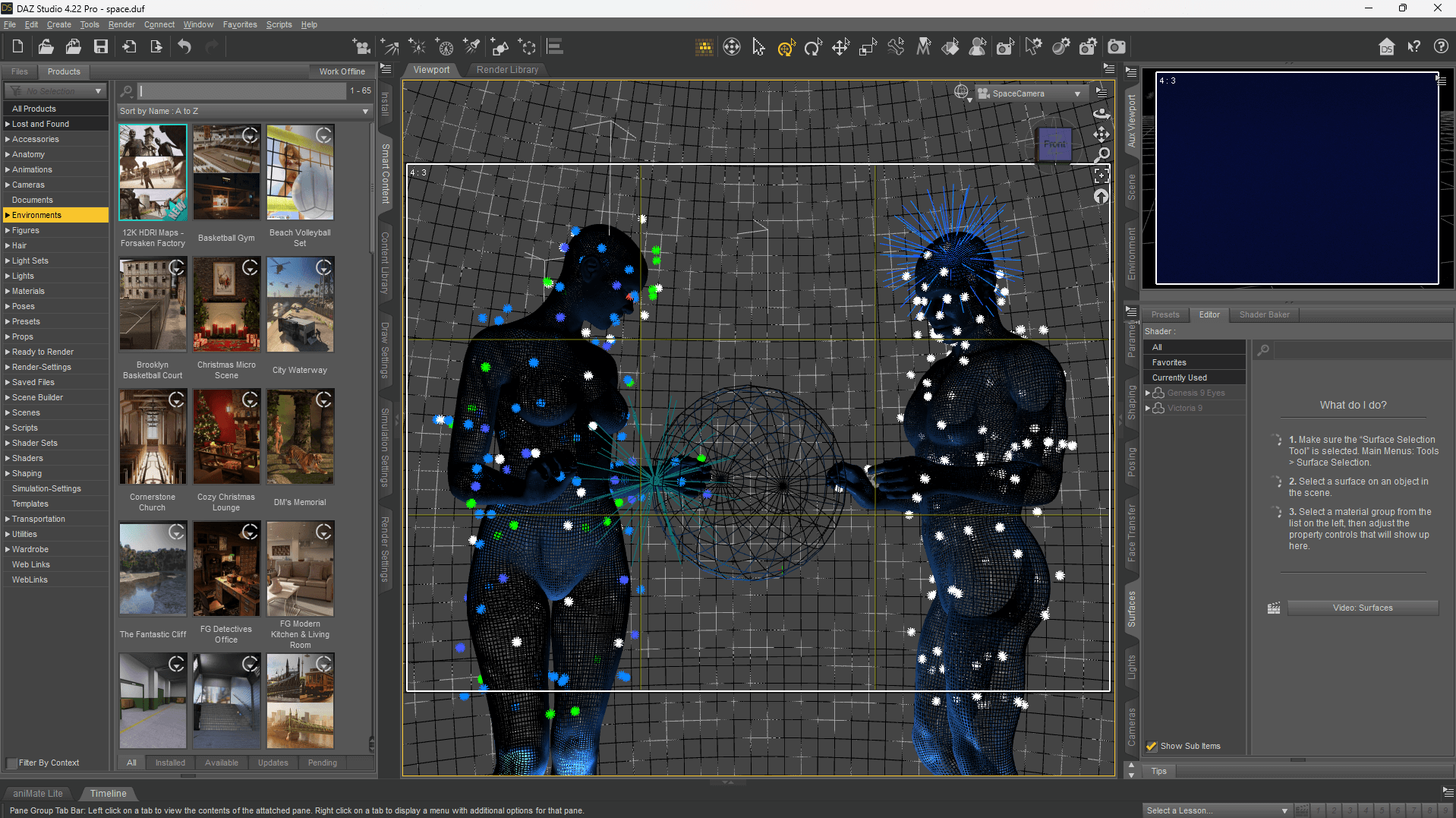
Task: Switch to the Render Library tab
Action: tap(507, 70)
